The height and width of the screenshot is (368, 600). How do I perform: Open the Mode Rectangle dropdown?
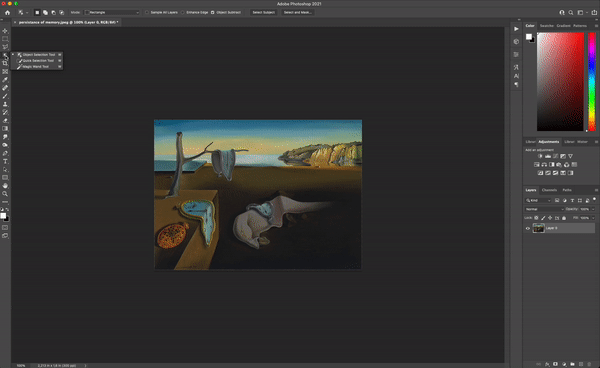click(112, 12)
